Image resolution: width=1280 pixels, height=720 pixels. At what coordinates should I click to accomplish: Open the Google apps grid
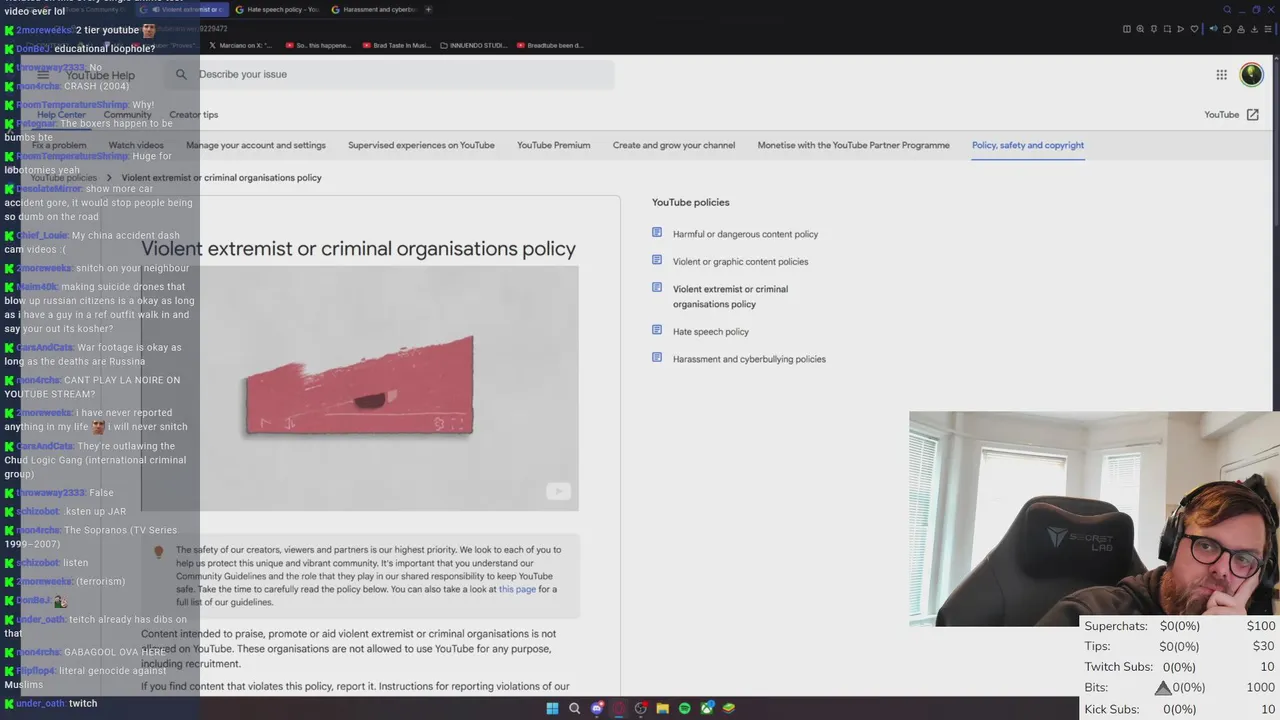1221,74
